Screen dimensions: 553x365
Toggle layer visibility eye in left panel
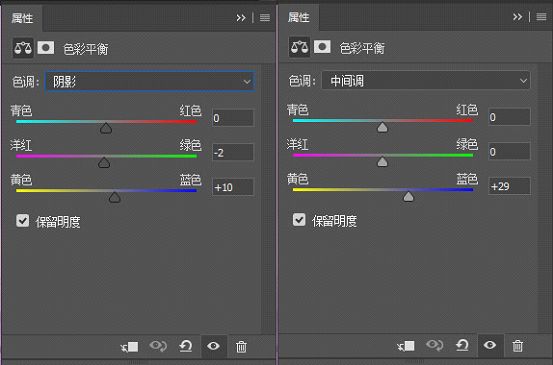(x=213, y=346)
